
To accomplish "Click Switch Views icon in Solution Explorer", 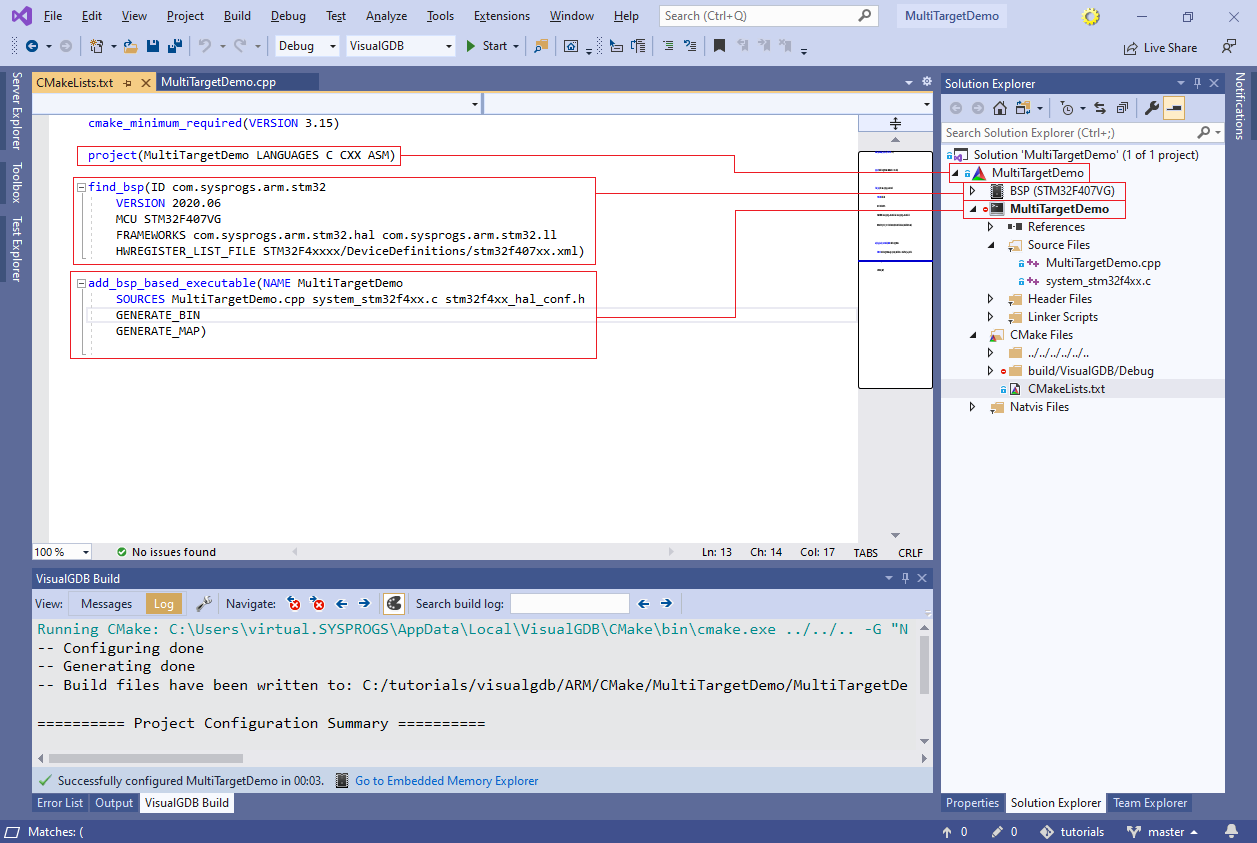I will point(1023,108).
